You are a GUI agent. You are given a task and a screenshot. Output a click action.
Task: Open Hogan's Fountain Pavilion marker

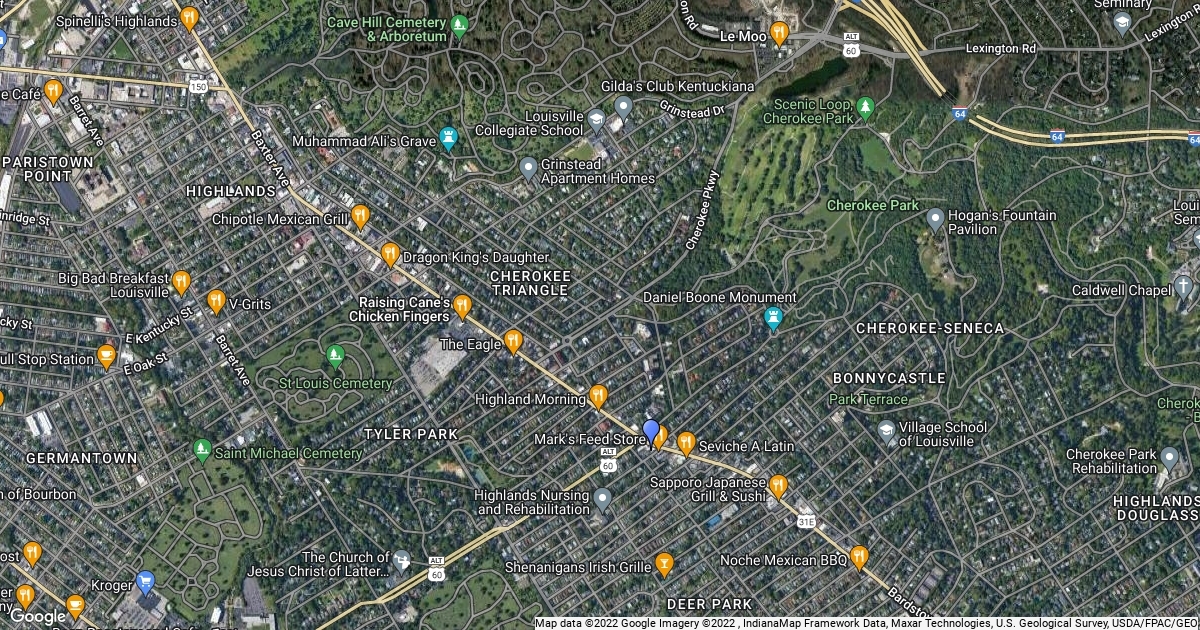[x=935, y=218]
